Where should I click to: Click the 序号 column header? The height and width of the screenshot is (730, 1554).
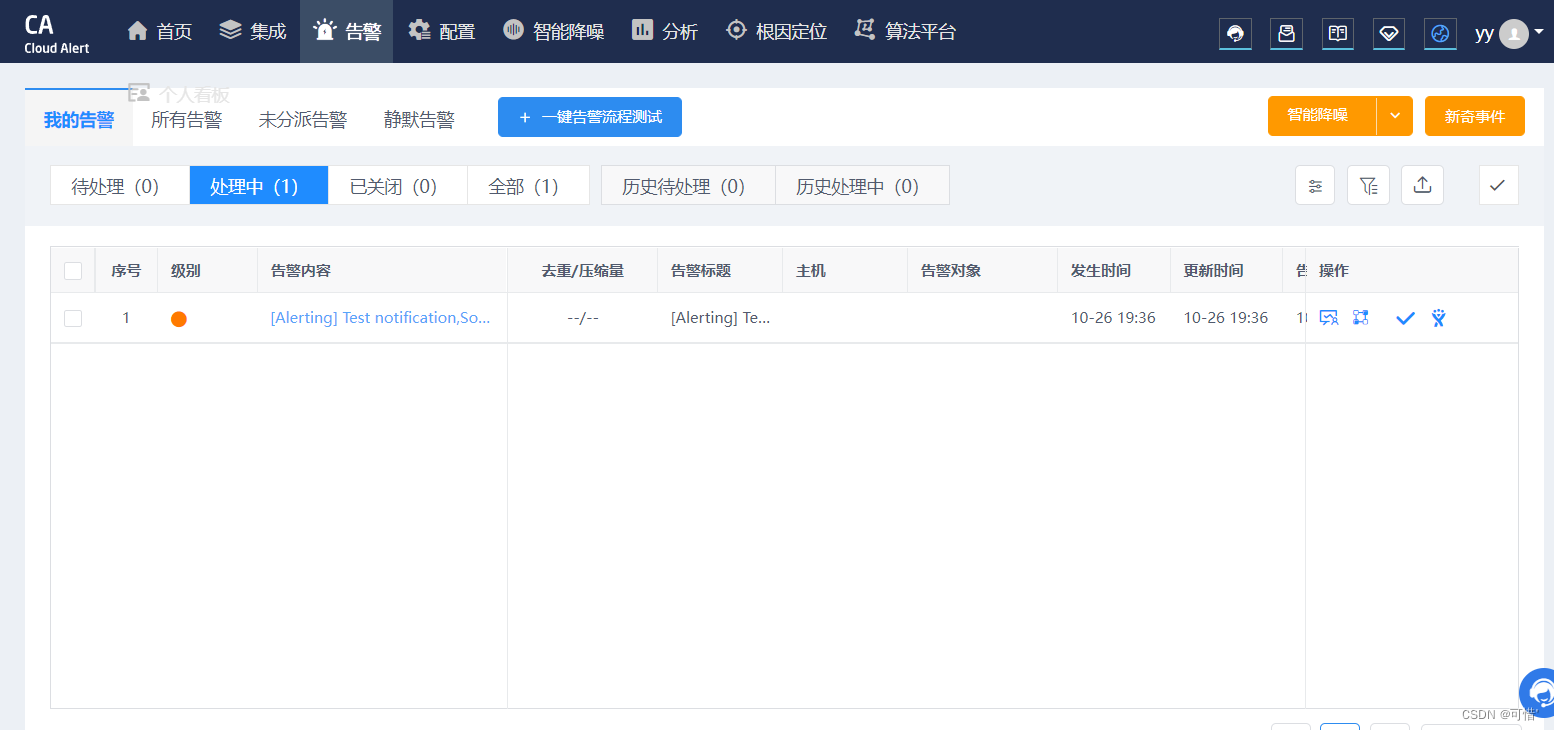[126, 271]
